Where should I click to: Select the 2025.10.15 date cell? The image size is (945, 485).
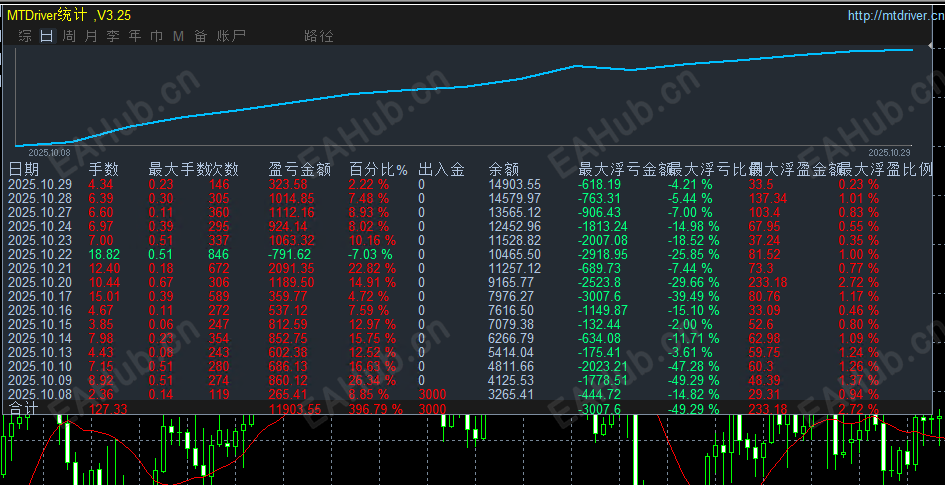point(40,324)
